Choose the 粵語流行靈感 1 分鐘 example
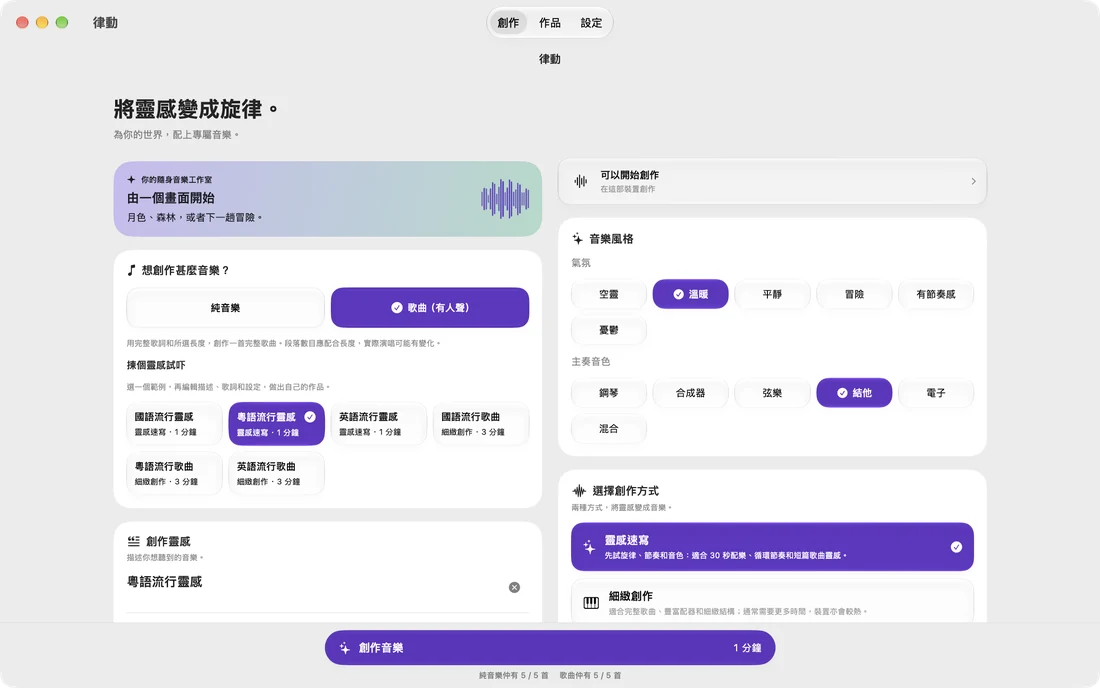The height and width of the screenshot is (688, 1100). click(x=276, y=424)
